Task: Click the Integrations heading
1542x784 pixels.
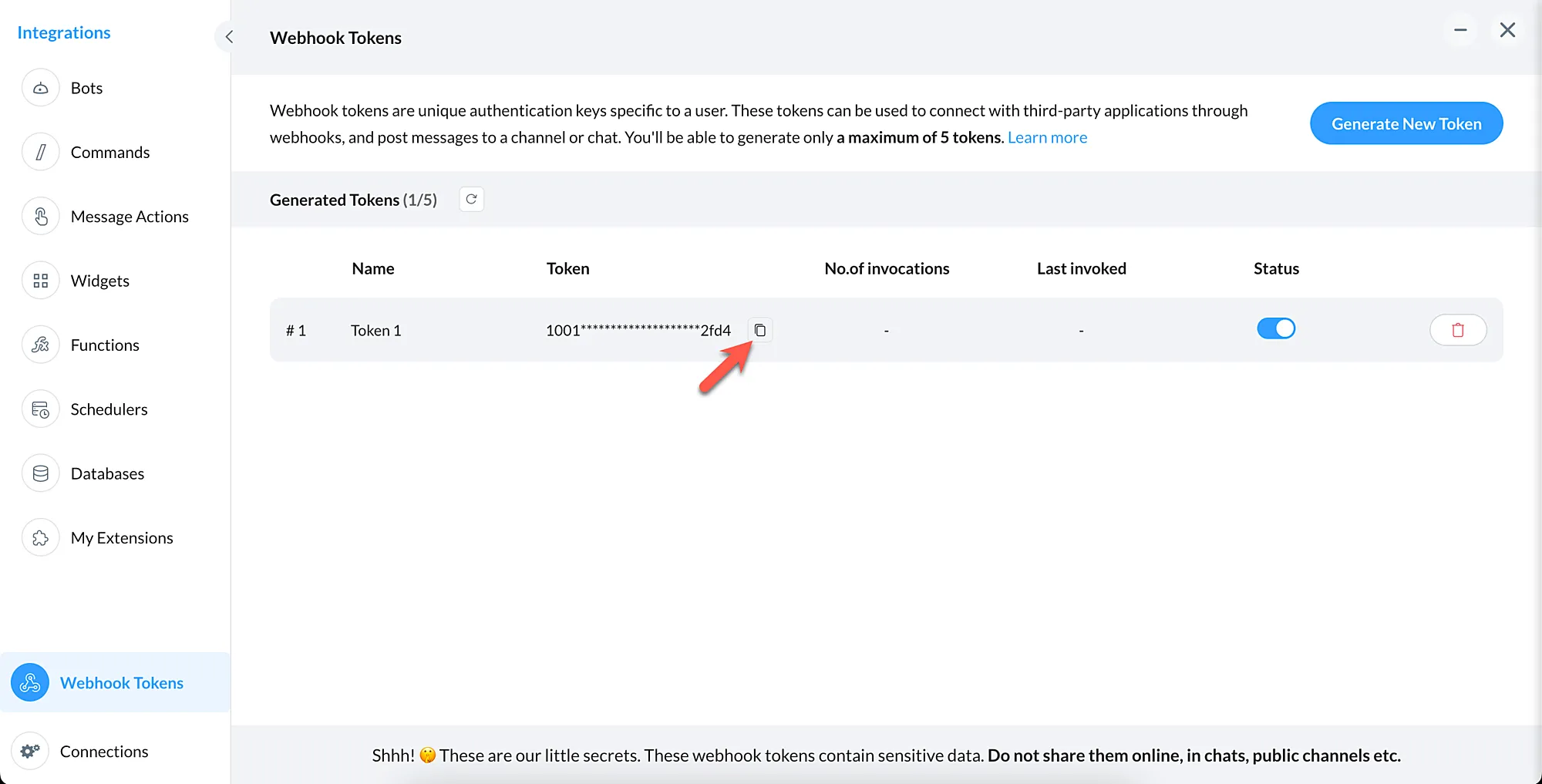Action: [64, 32]
